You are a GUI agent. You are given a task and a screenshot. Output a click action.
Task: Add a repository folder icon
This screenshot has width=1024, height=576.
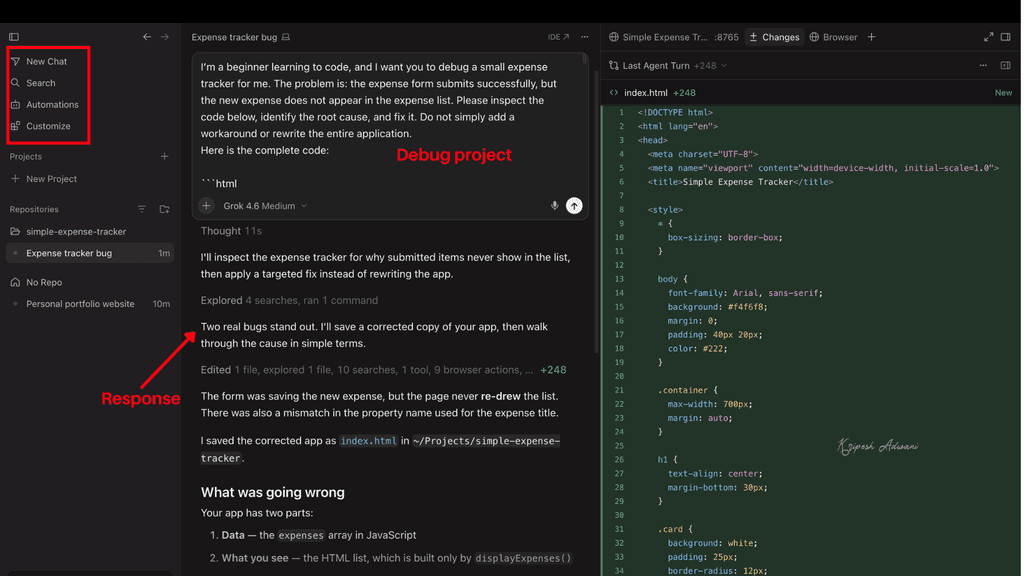pyautogui.click(x=165, y=210)
